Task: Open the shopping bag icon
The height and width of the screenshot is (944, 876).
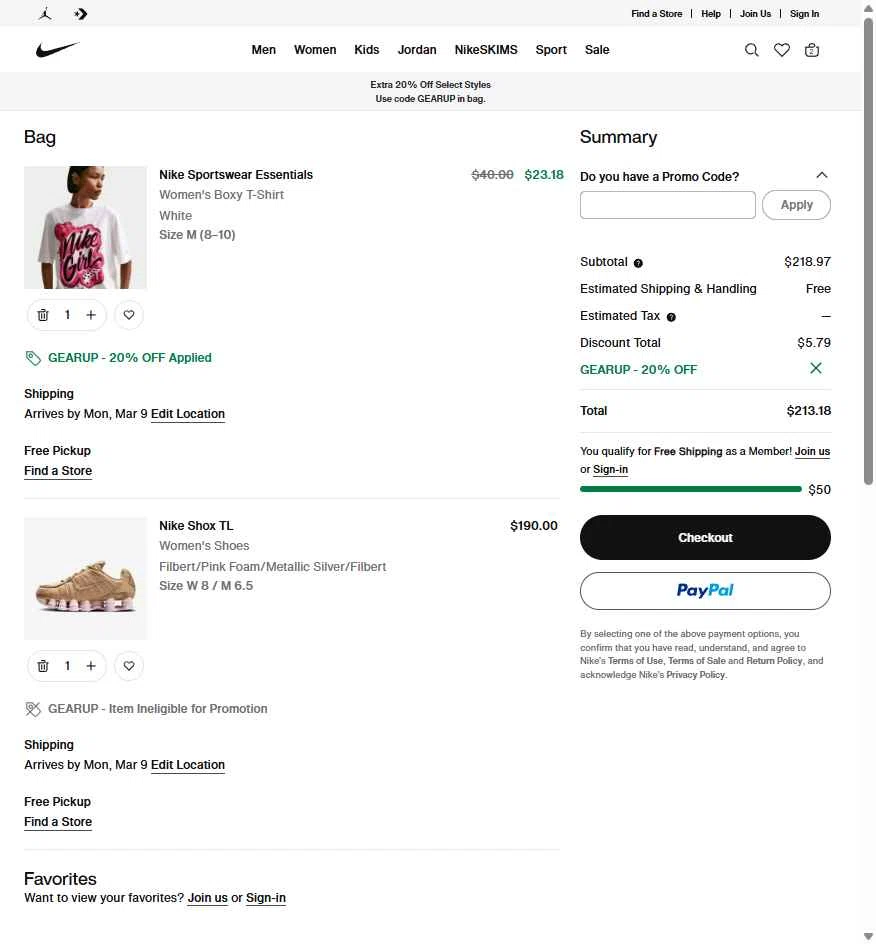Action: click(x=812, y=50)
